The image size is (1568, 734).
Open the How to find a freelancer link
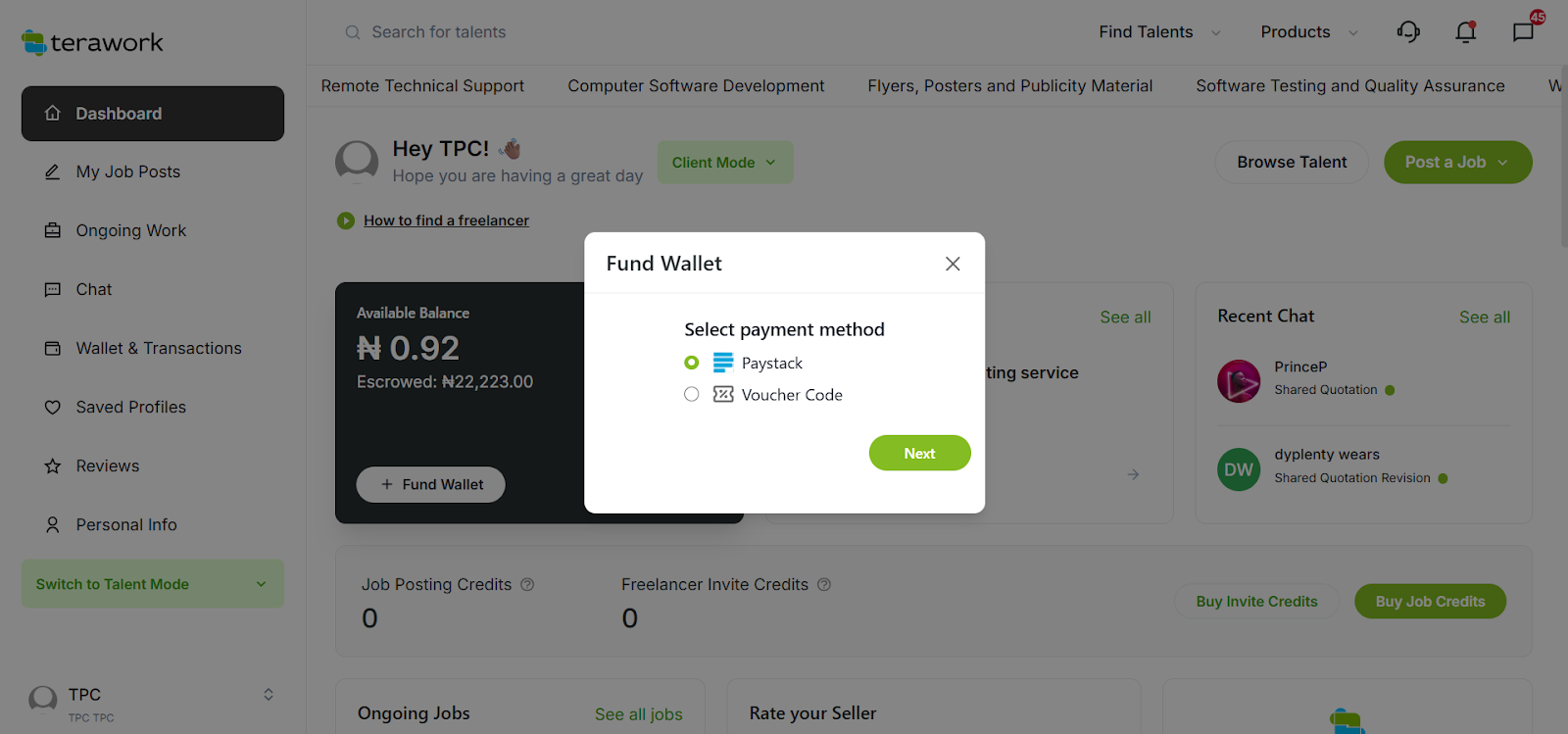(446, 221)
